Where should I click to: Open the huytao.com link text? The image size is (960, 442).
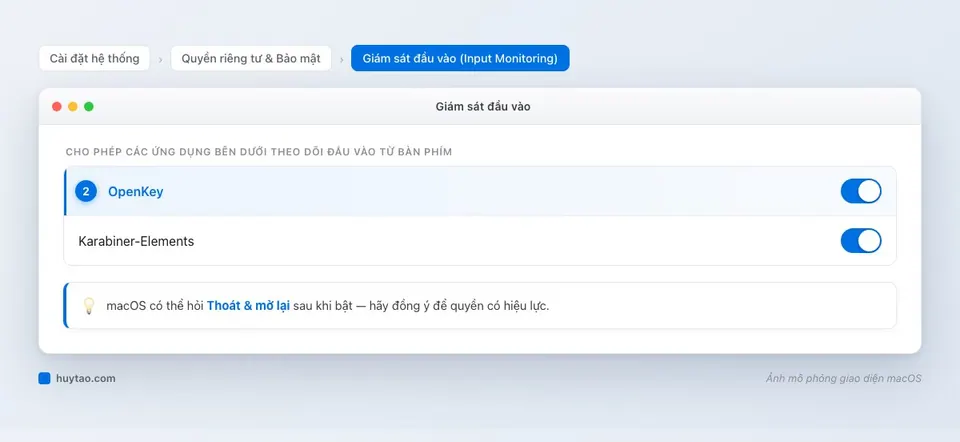coord(86,378)
